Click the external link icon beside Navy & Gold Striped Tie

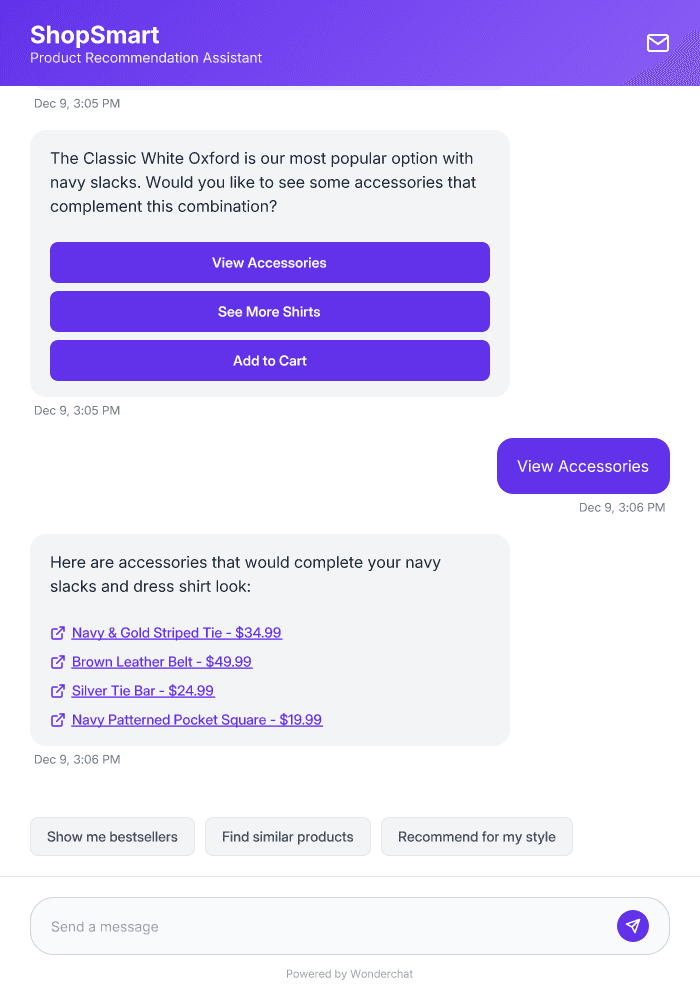(x=58, y=633)
